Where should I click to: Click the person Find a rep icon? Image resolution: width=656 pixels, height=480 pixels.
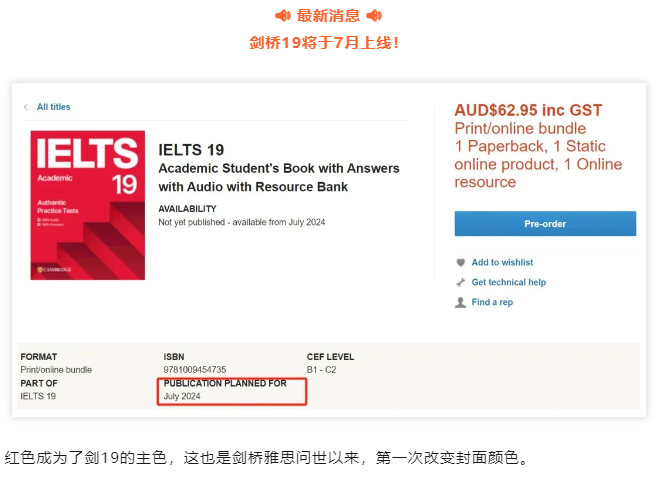coord(461,302)
